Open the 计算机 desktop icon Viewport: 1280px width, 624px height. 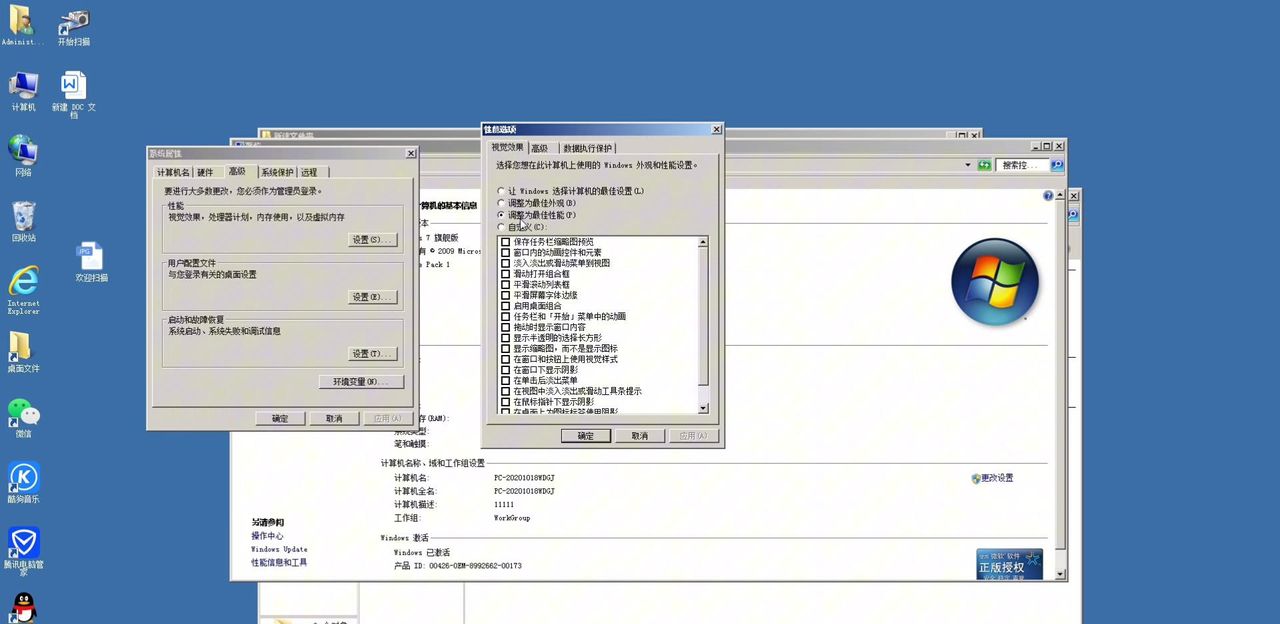(x=23, y=91)
